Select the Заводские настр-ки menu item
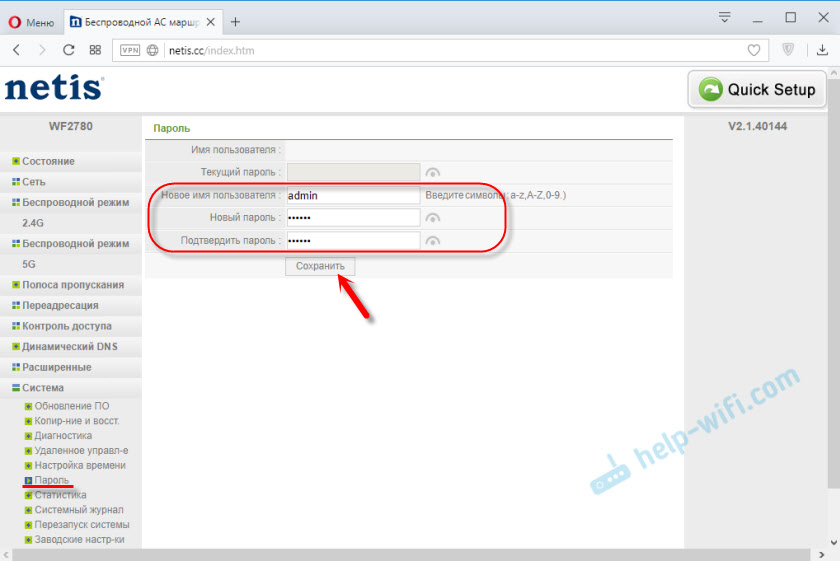 (81, 540)
